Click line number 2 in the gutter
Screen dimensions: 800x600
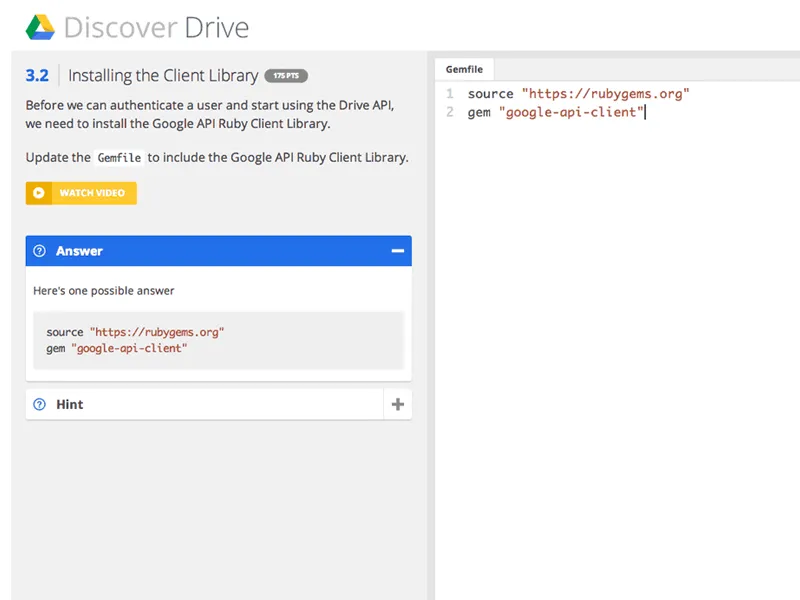pos(449,112)
